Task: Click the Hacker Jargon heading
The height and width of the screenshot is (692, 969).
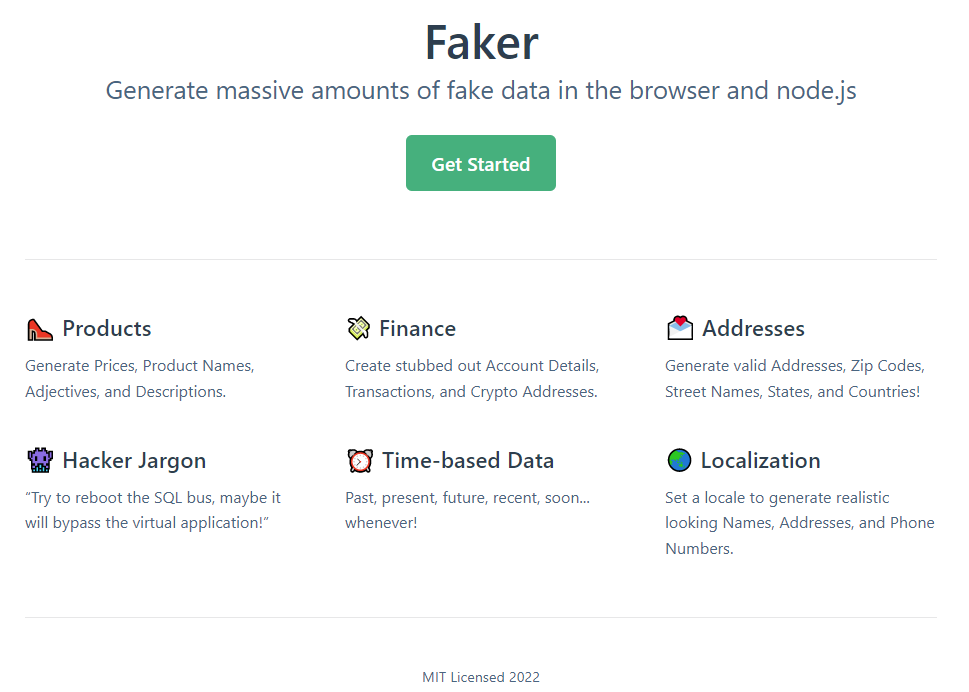Action: [x=134, y=461]
